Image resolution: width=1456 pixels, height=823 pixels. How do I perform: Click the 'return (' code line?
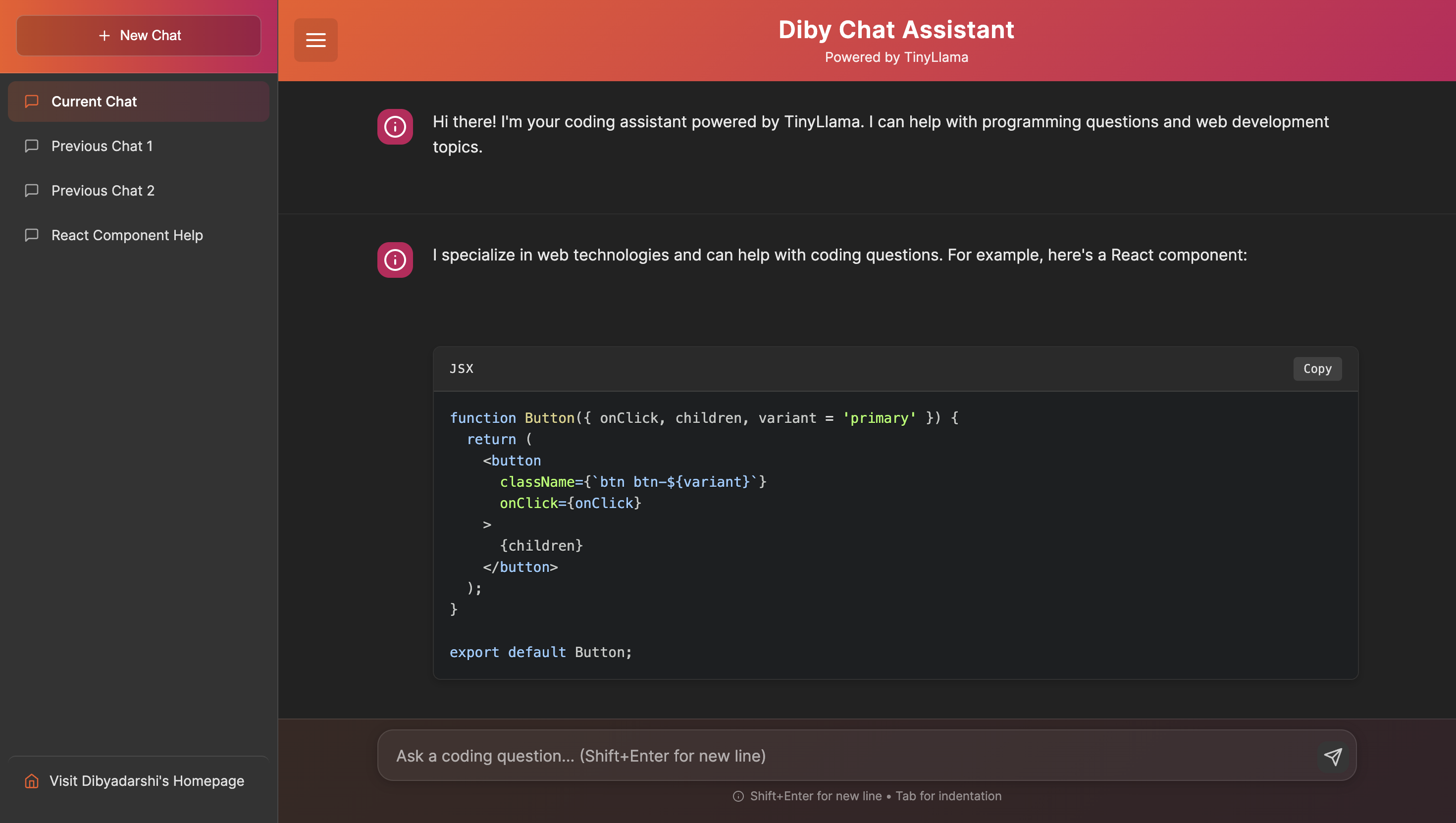click(499, 439)
